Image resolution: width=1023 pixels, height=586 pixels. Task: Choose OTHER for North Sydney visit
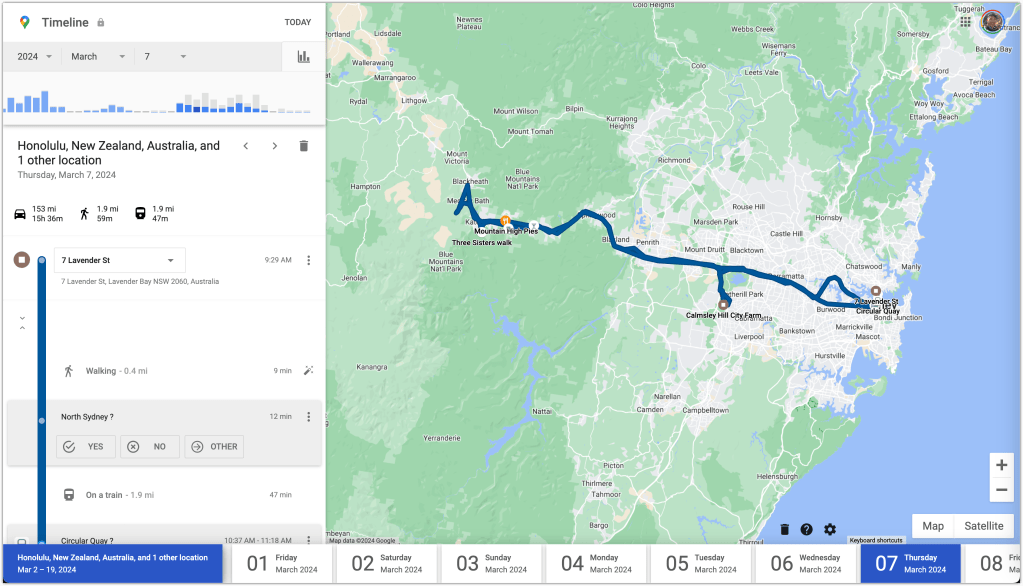(x=214, y=447)
